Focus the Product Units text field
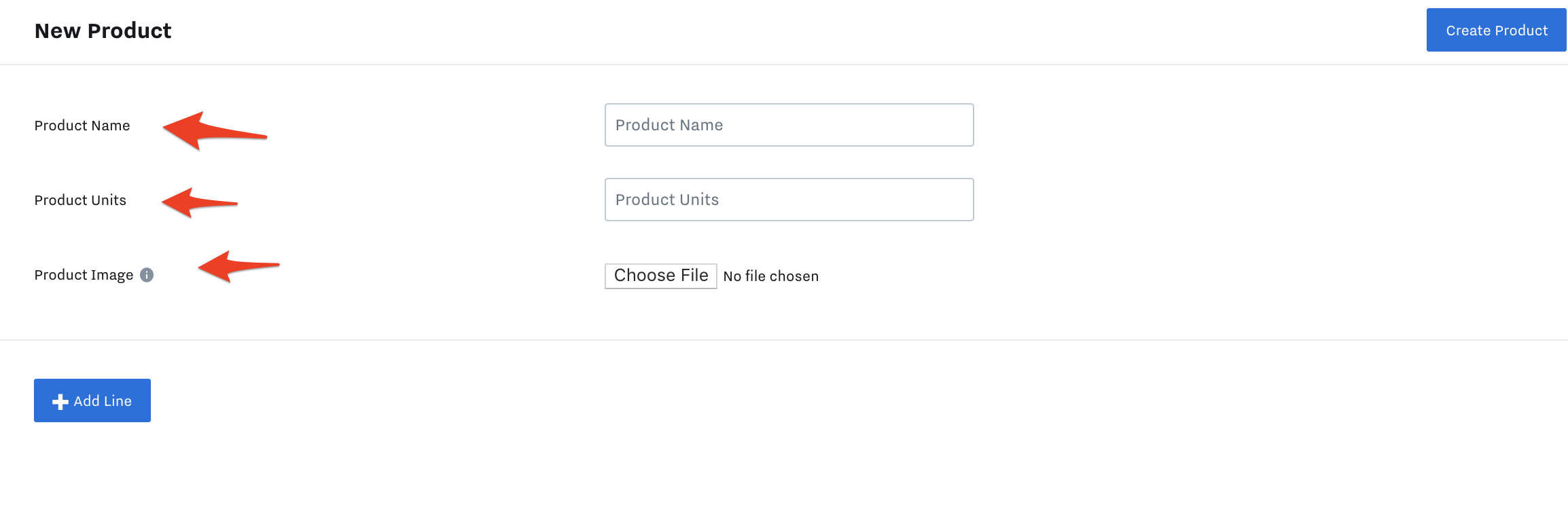The height and width of the screenshot is (505, 1568). [789, 200]
